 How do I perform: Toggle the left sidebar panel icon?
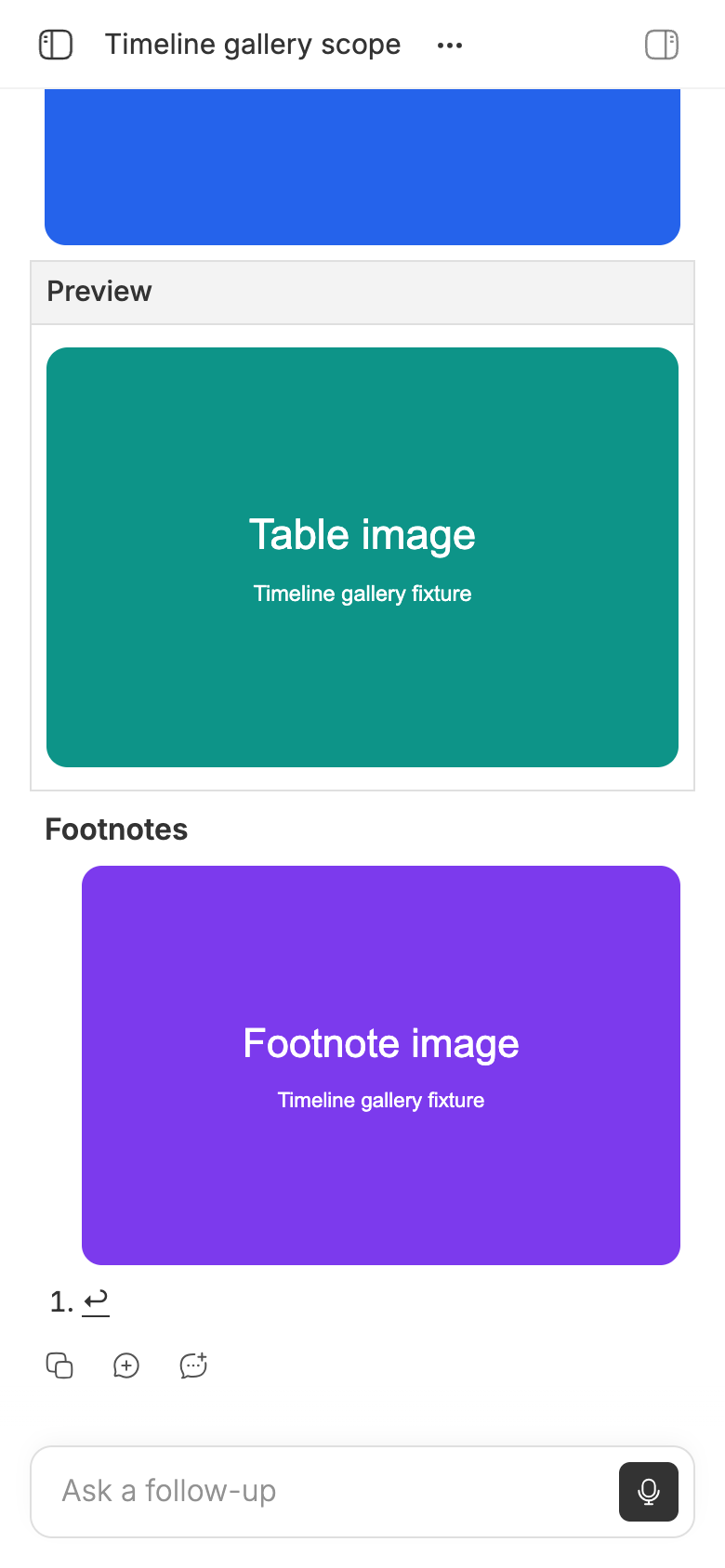click(56, 45)
